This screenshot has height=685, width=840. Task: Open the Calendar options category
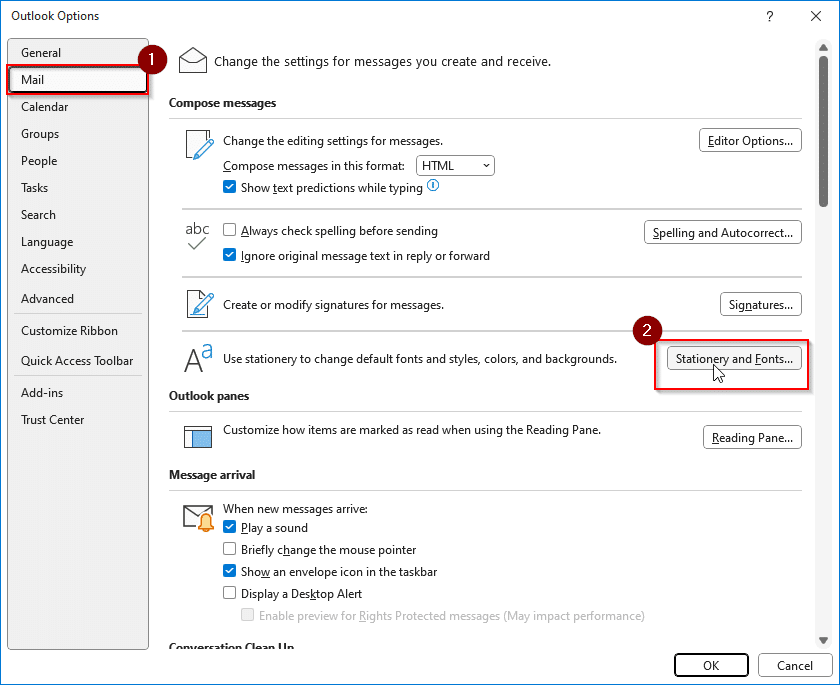tap(78, 107)
